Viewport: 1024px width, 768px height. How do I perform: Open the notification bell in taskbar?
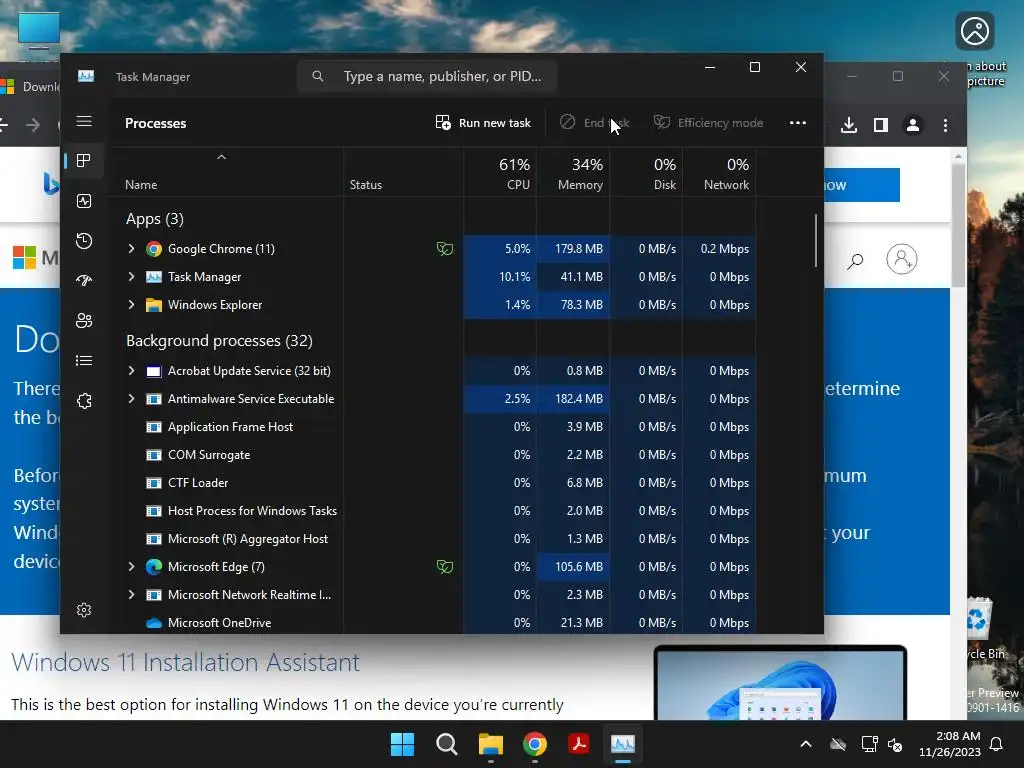click(997, 744)
